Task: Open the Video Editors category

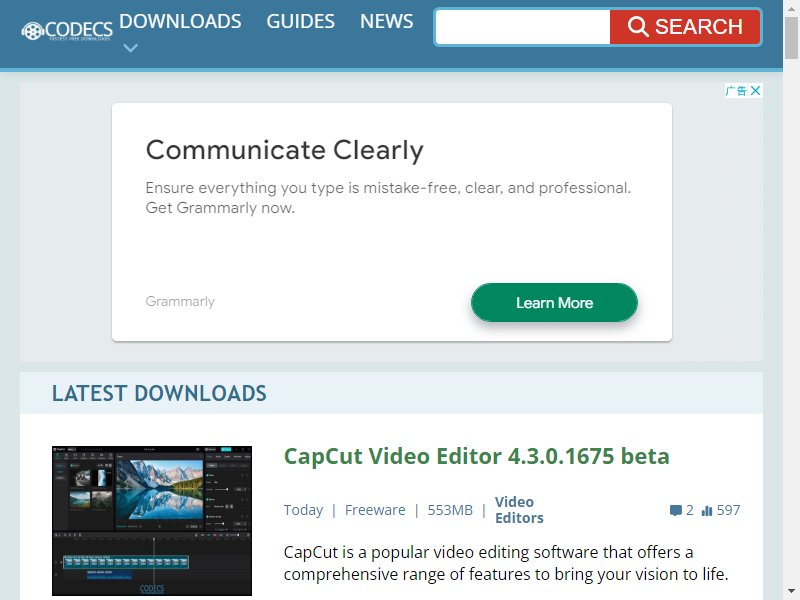Action: pos(519,510)
